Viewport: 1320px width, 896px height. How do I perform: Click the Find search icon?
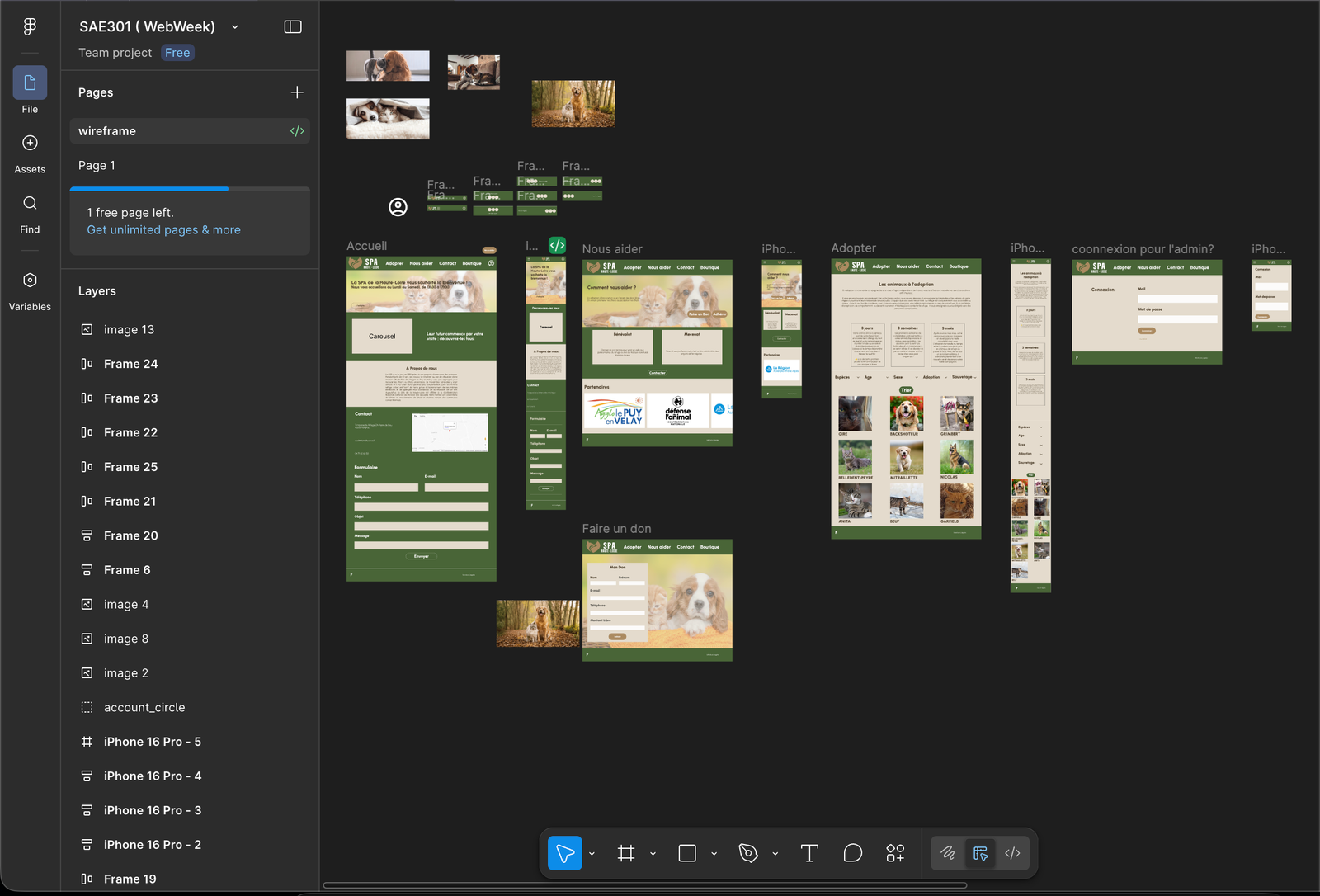pyautogui.click(x=30, y=204)
